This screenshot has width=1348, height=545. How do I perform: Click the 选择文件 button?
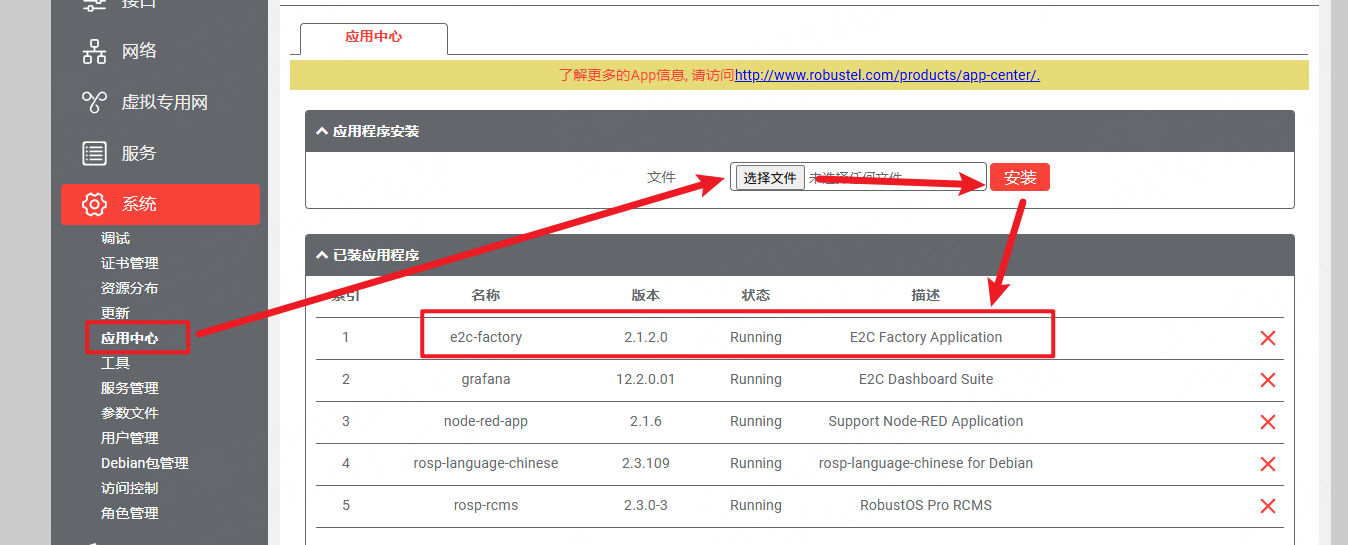tap(769, 178)
